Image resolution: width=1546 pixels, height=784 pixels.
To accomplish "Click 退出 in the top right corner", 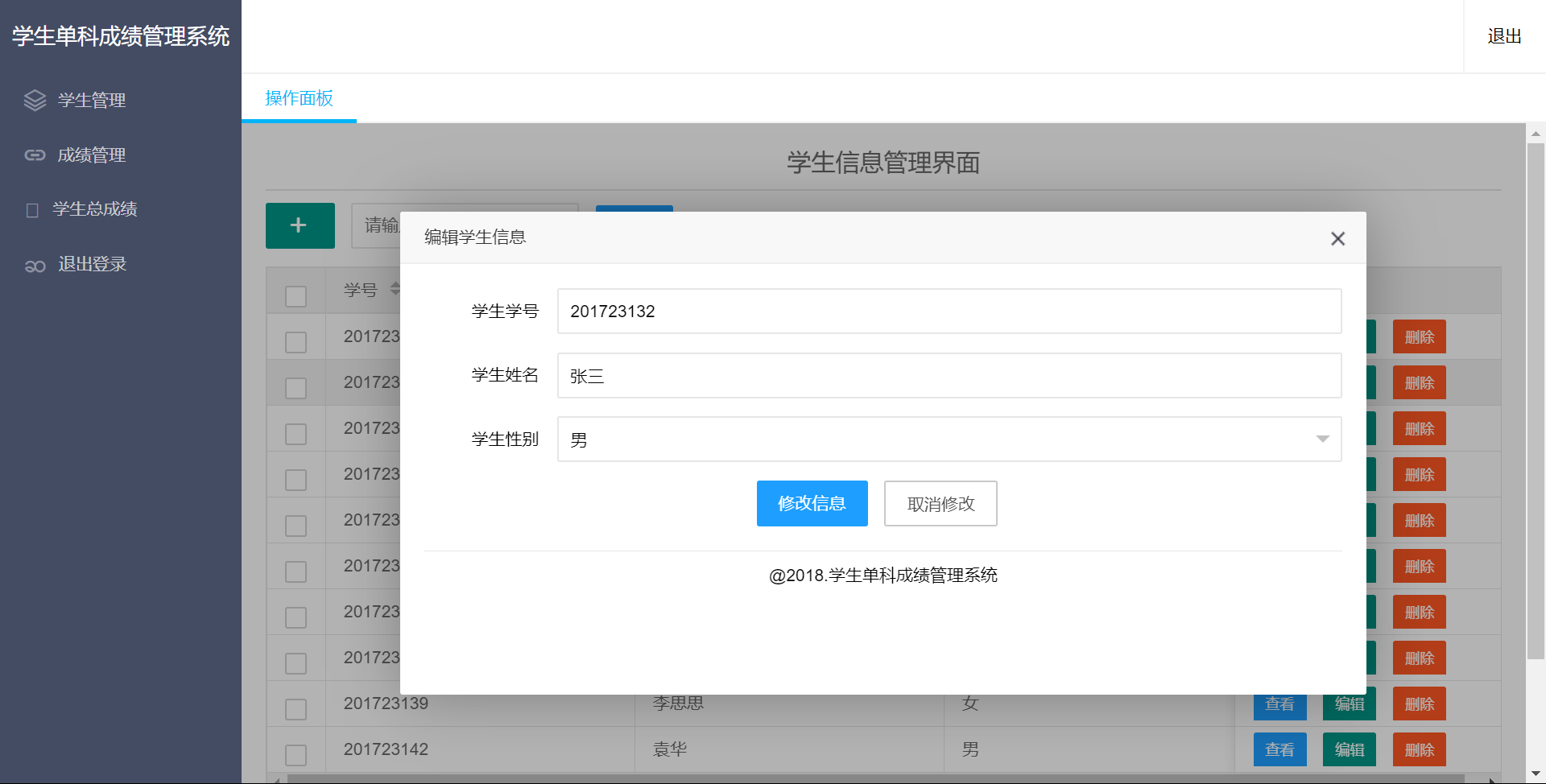I will tap(1503, 36).
